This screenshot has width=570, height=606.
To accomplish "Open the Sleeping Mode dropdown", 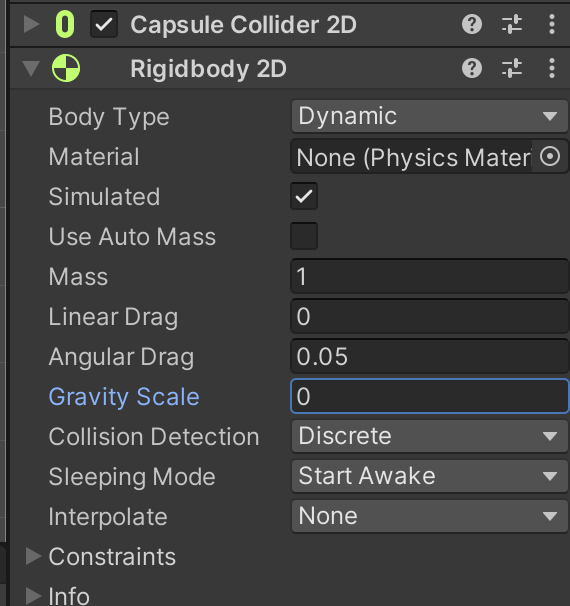I will pos(429,476).
